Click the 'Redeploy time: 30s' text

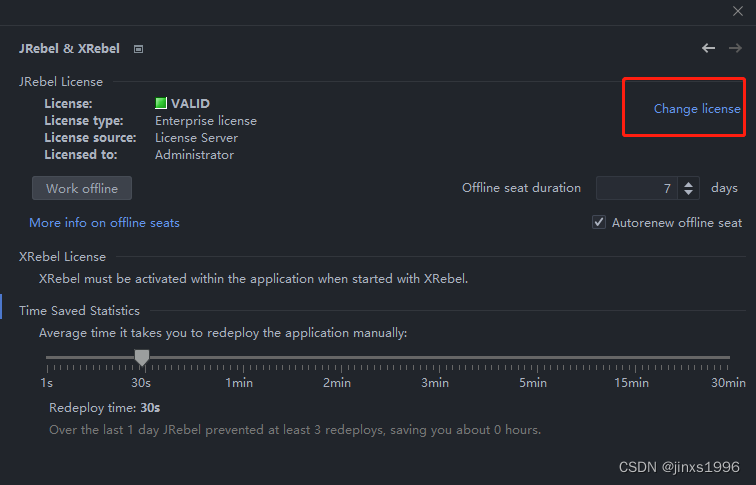tap(105, 408)
